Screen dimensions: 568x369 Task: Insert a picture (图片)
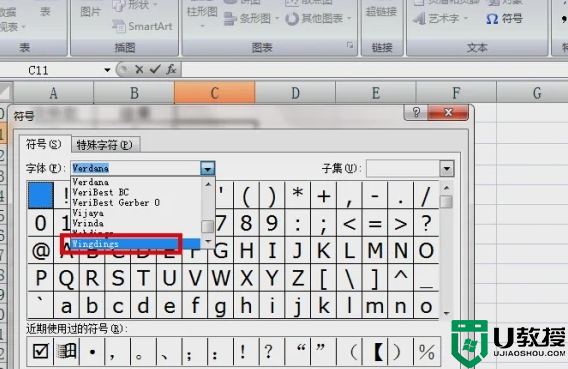90,12
